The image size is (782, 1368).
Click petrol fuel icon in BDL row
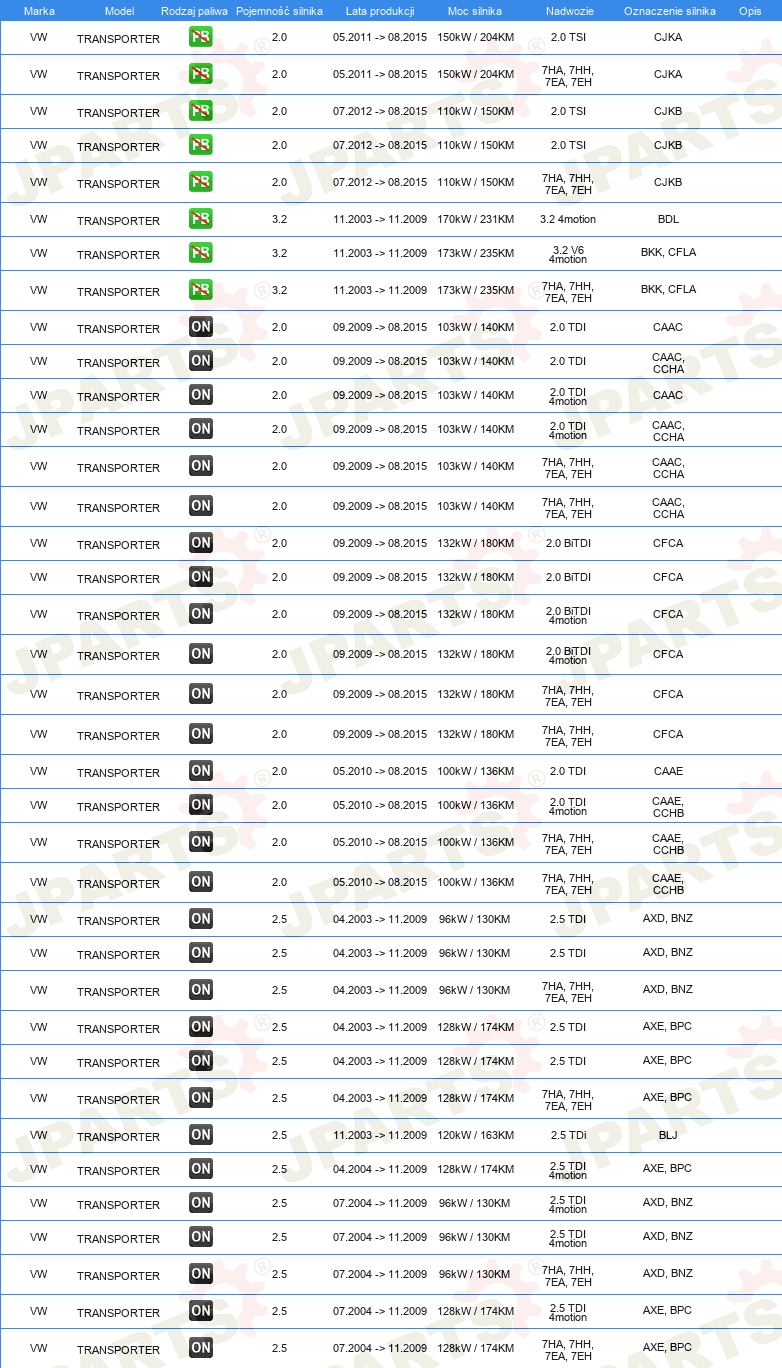point(201,219)
